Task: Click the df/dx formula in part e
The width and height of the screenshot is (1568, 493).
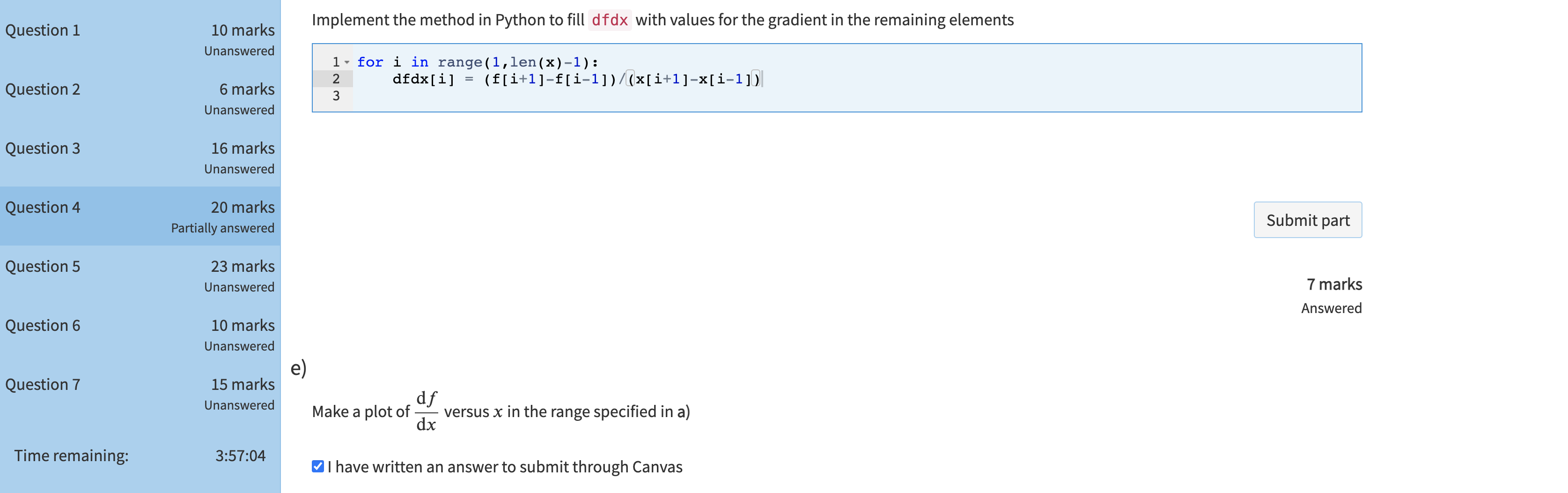Action: click(426, 412)
